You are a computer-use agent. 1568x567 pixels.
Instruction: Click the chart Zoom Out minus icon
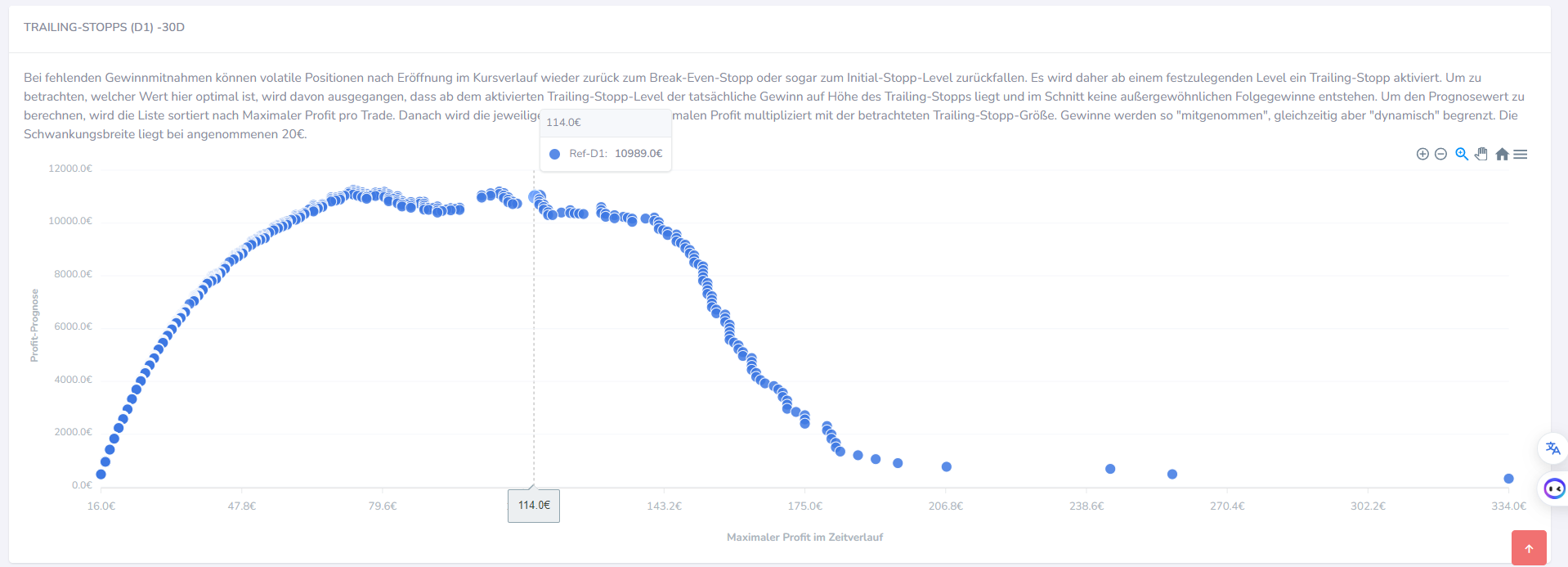pos(1440,154)
